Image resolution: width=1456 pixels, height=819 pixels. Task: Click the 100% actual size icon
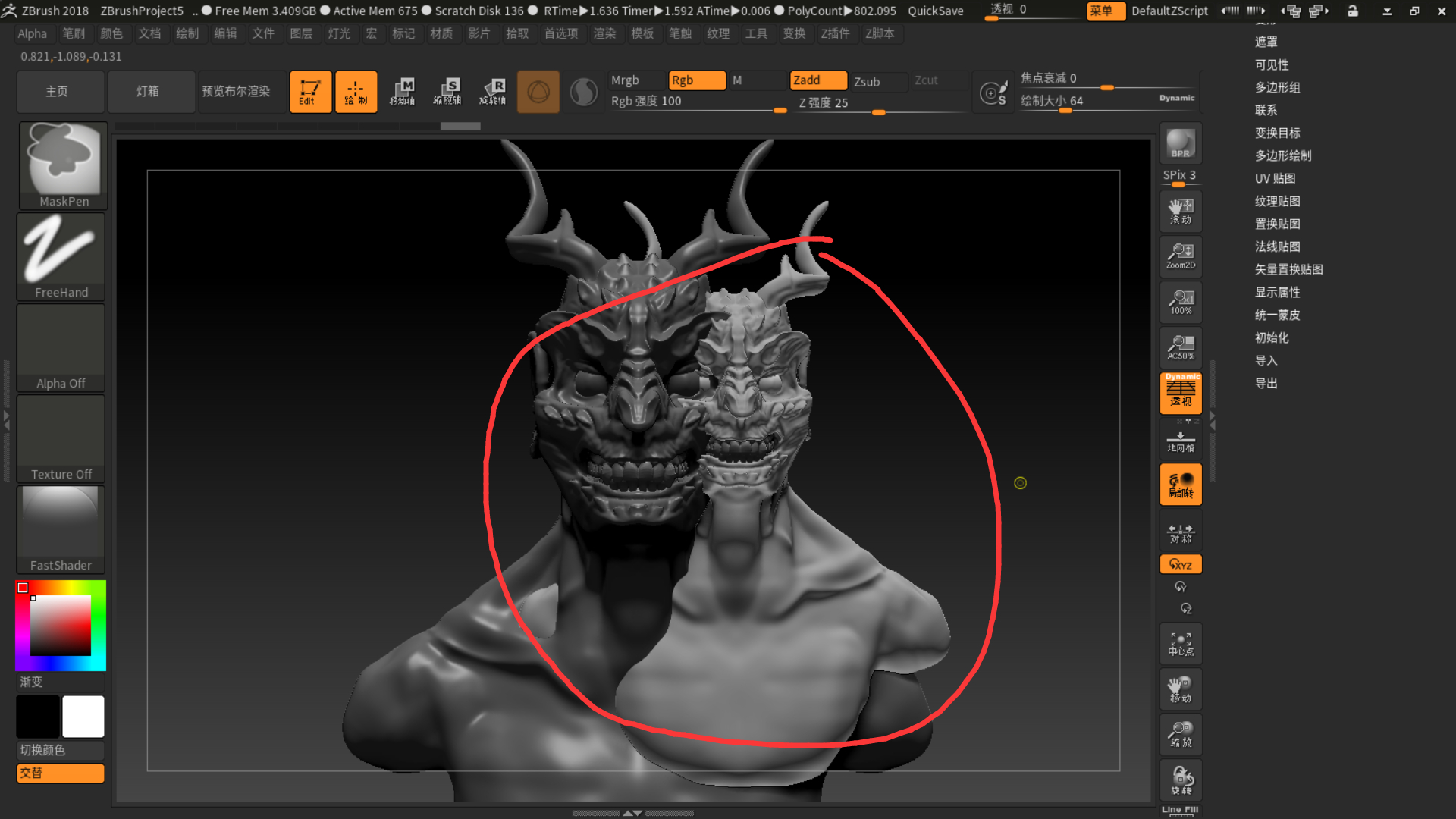(x=1180, y=302)
